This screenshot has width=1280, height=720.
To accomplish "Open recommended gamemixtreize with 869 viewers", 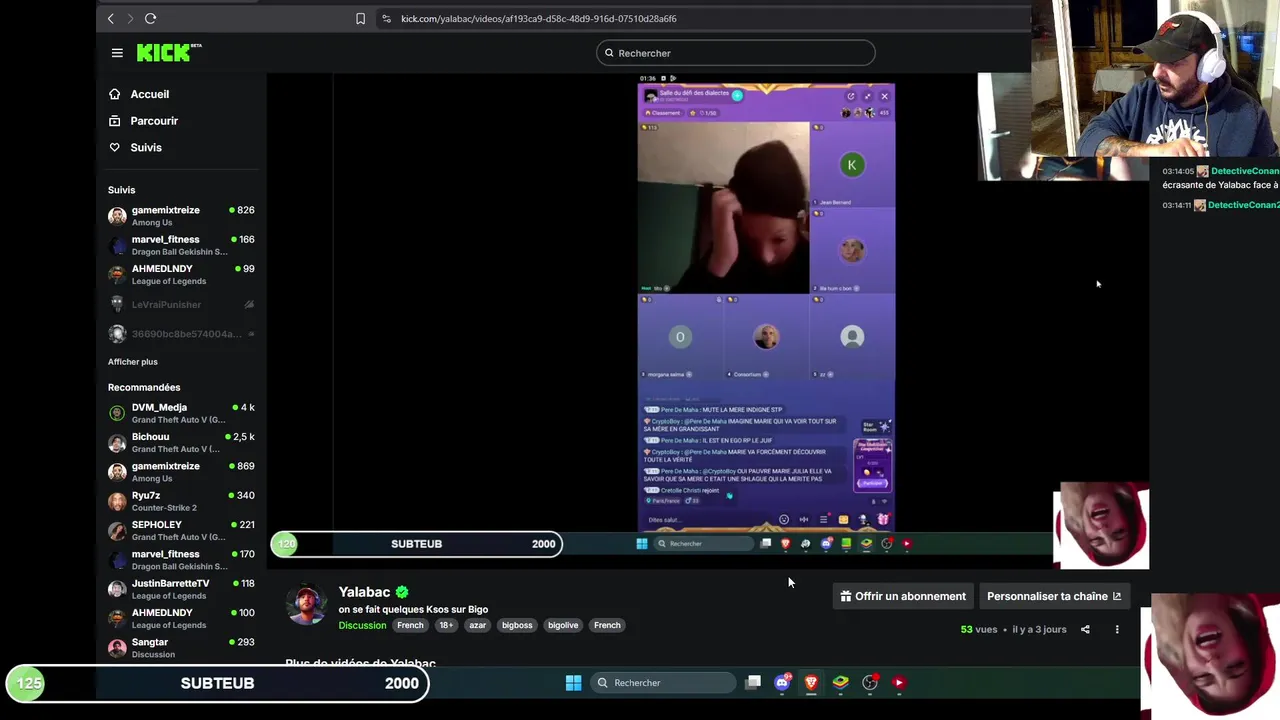I will pos(181,471).
